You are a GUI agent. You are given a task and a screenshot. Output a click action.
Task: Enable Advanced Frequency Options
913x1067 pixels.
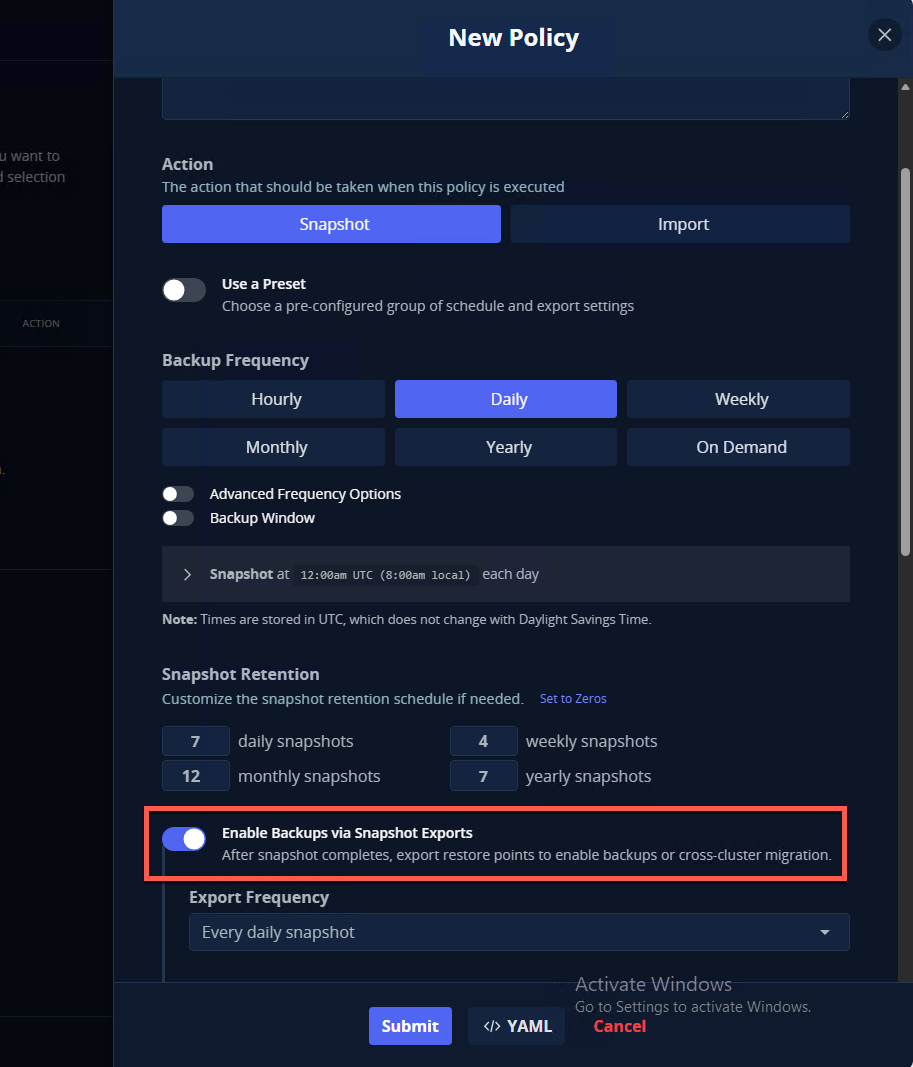(178, 494)
